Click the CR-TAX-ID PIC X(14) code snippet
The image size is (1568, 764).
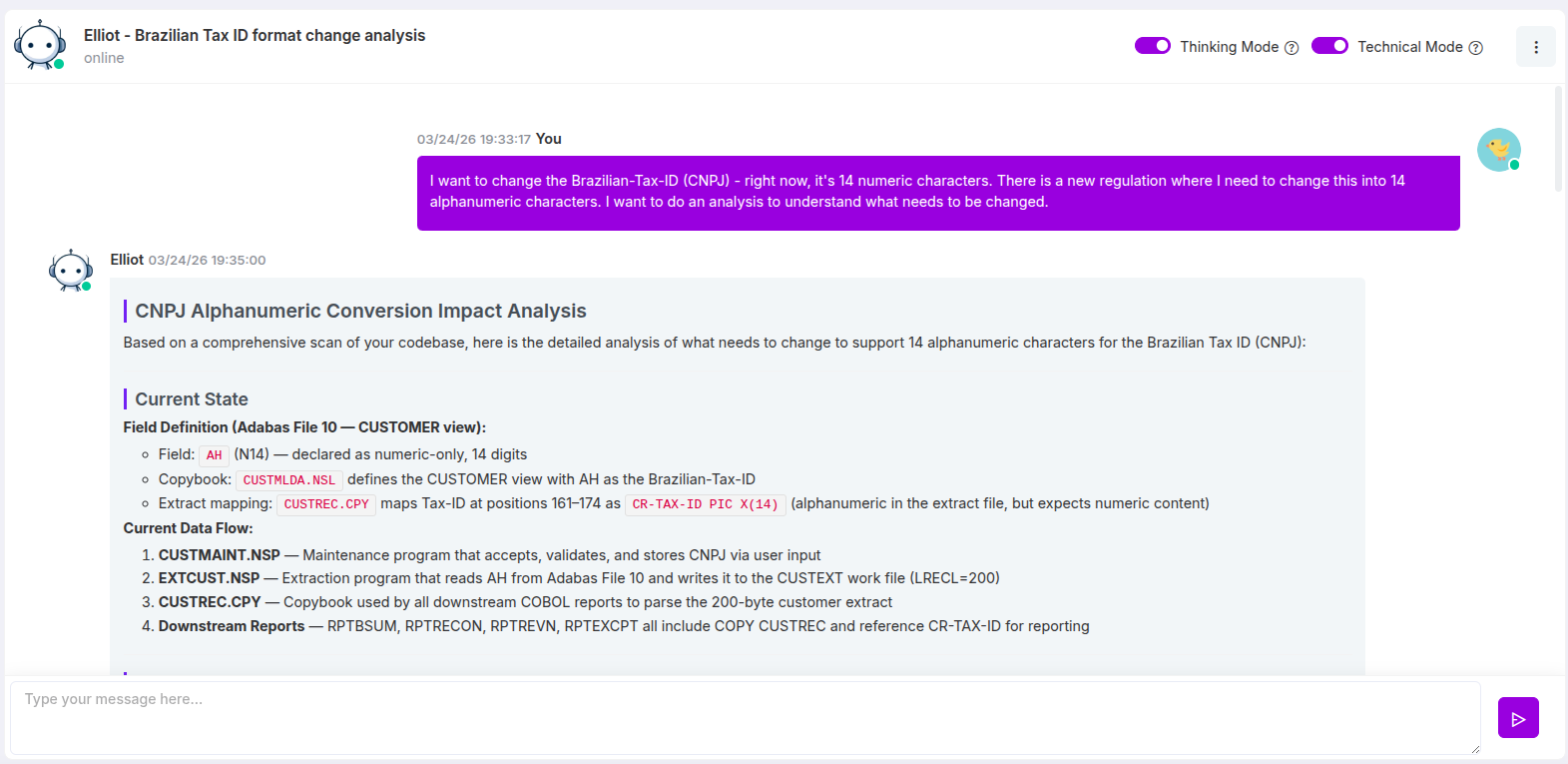click(x=705, y=504)
